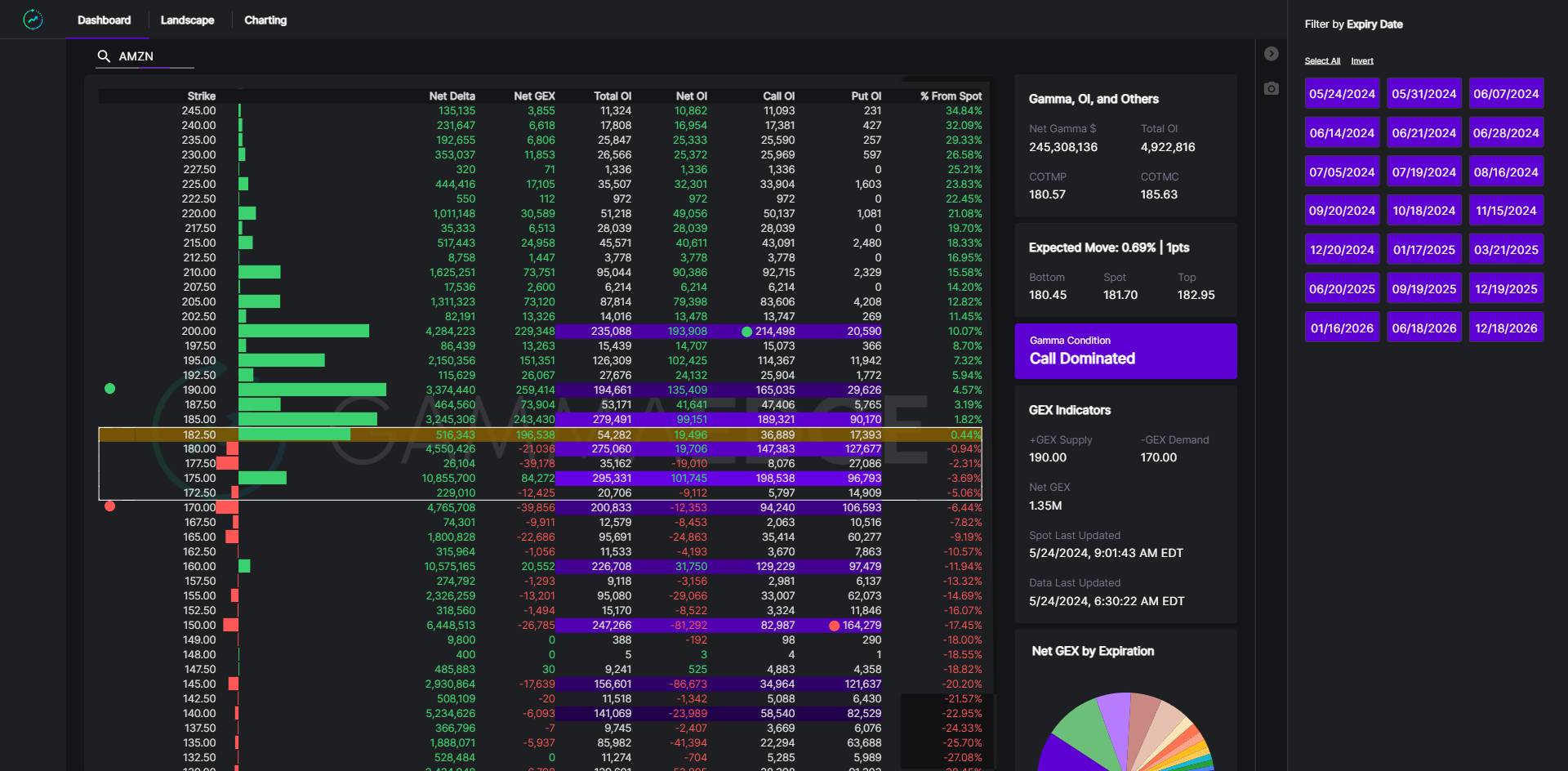Viewport: 1568px width, 771px height.
Task: Sort by the Net GEX column header
Action: tap(533, 96)
